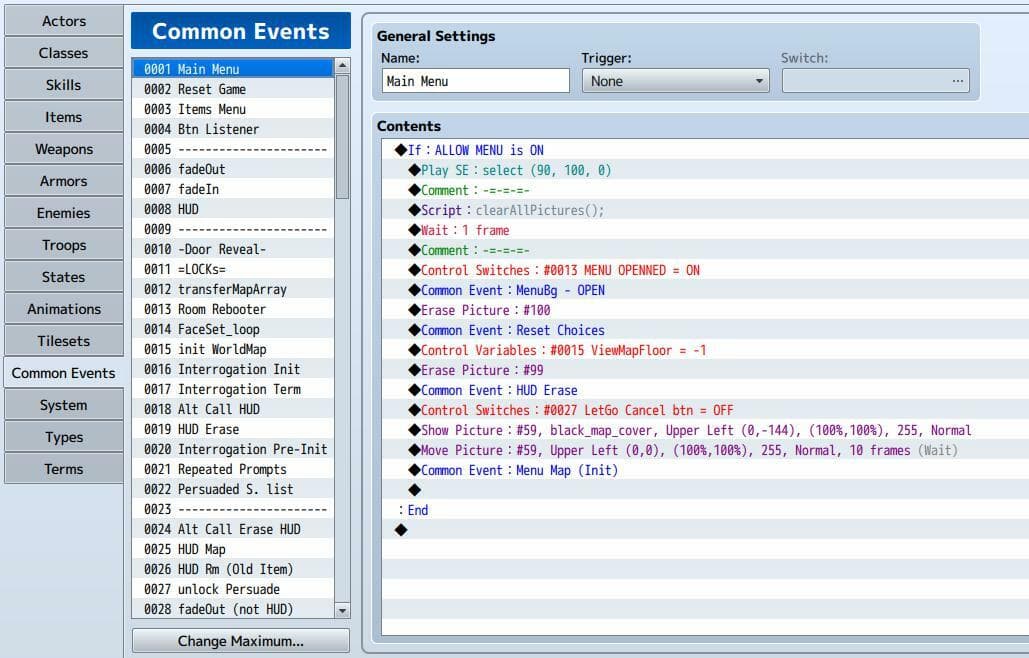Screen dimensions: 1029x658
Task: Click the event list scroll down arrow
Action: [x=342, y=611]
